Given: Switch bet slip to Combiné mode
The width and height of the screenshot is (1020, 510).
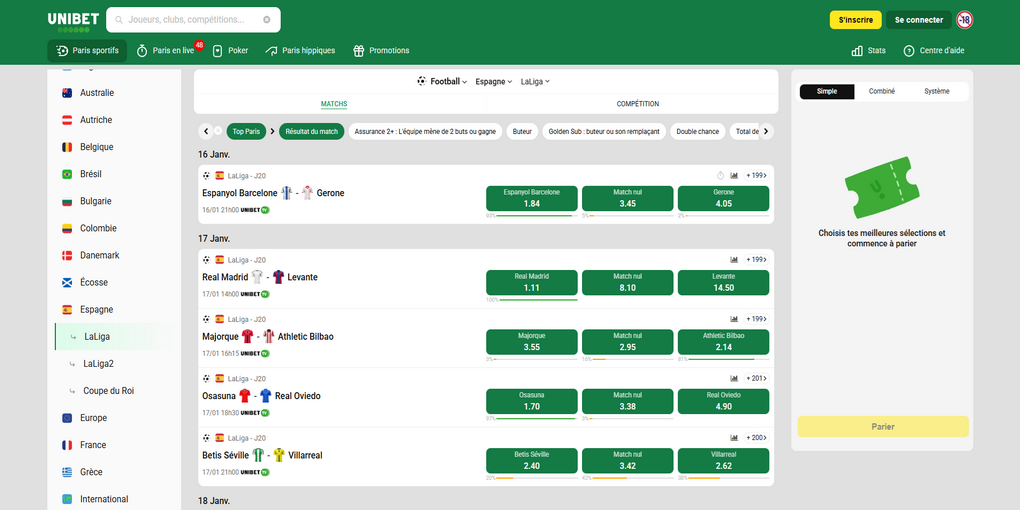Looking at the screenshot, I should coord(882,91).
